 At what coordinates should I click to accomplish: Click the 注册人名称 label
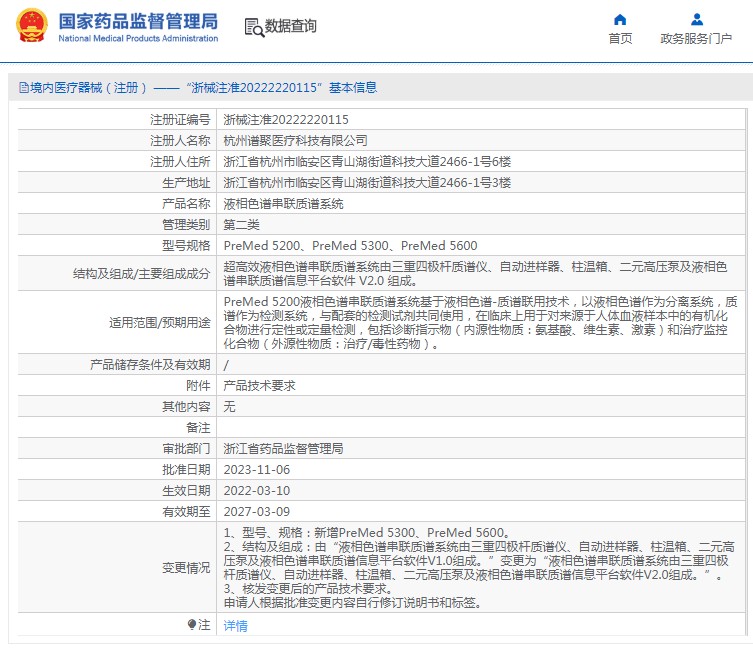[x=180, y=141]
